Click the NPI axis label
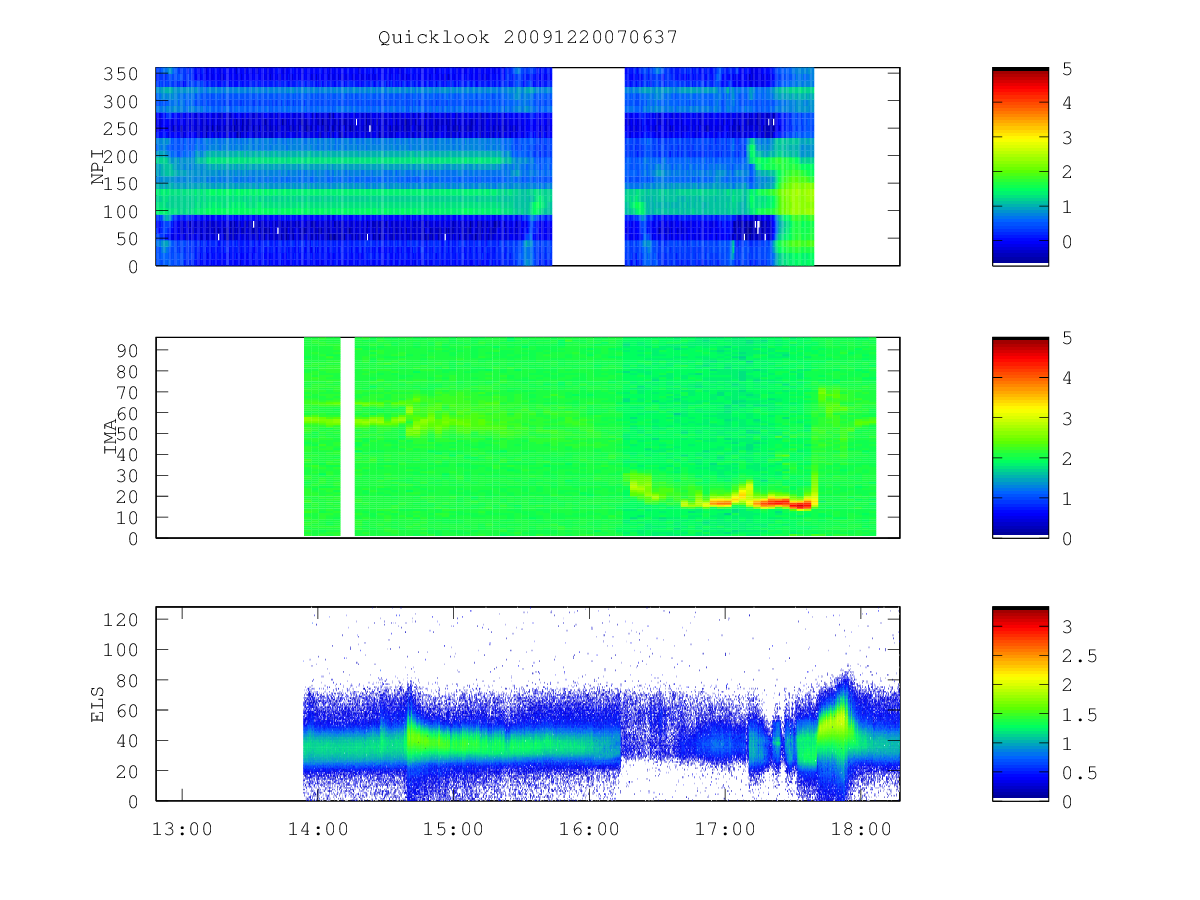 [98, 167]
